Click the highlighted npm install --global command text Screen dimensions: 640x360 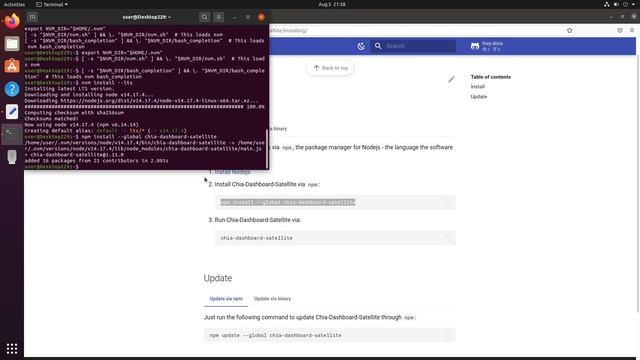tap(288, 202)
